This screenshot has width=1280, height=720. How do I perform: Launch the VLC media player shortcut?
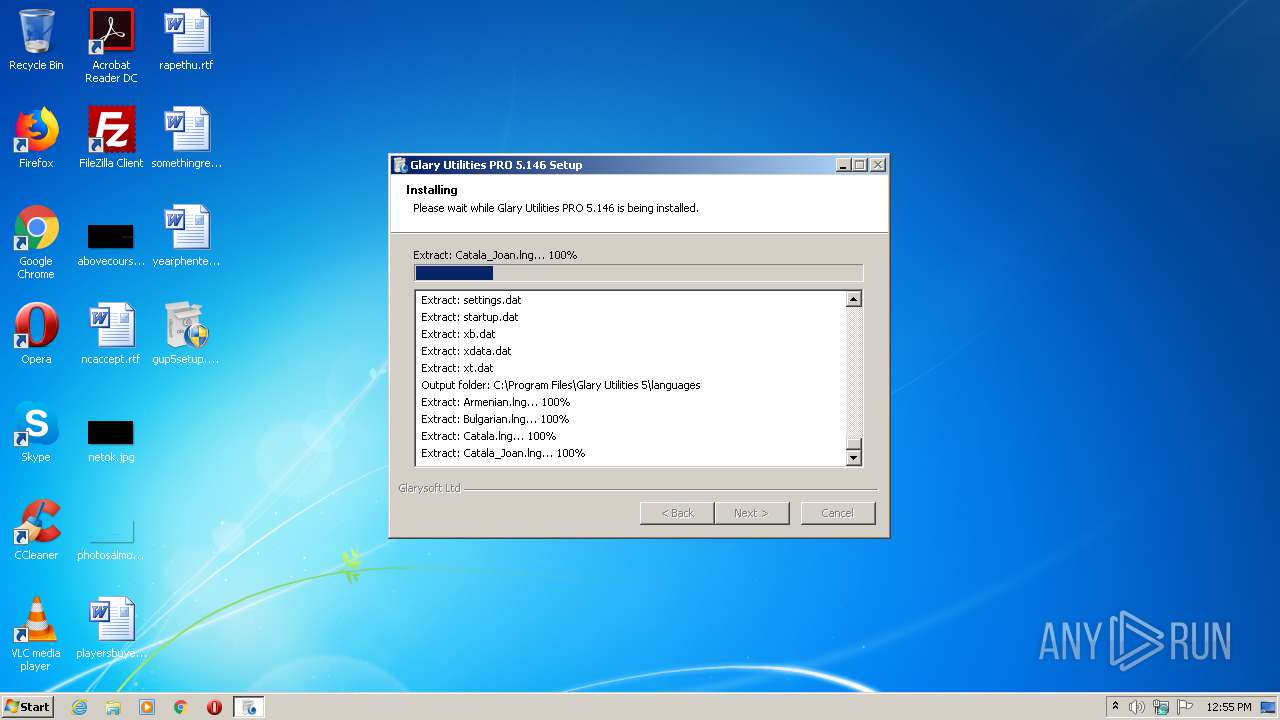coord(36,634)
